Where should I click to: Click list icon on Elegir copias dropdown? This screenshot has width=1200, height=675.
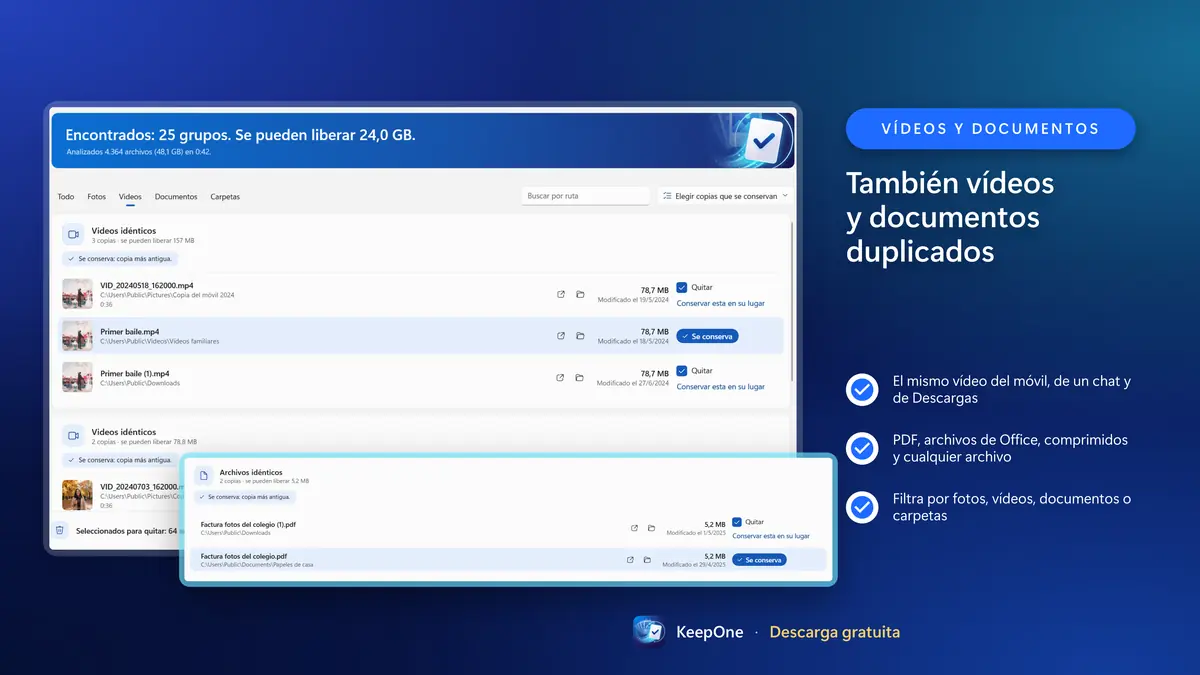tap(667, 196)
